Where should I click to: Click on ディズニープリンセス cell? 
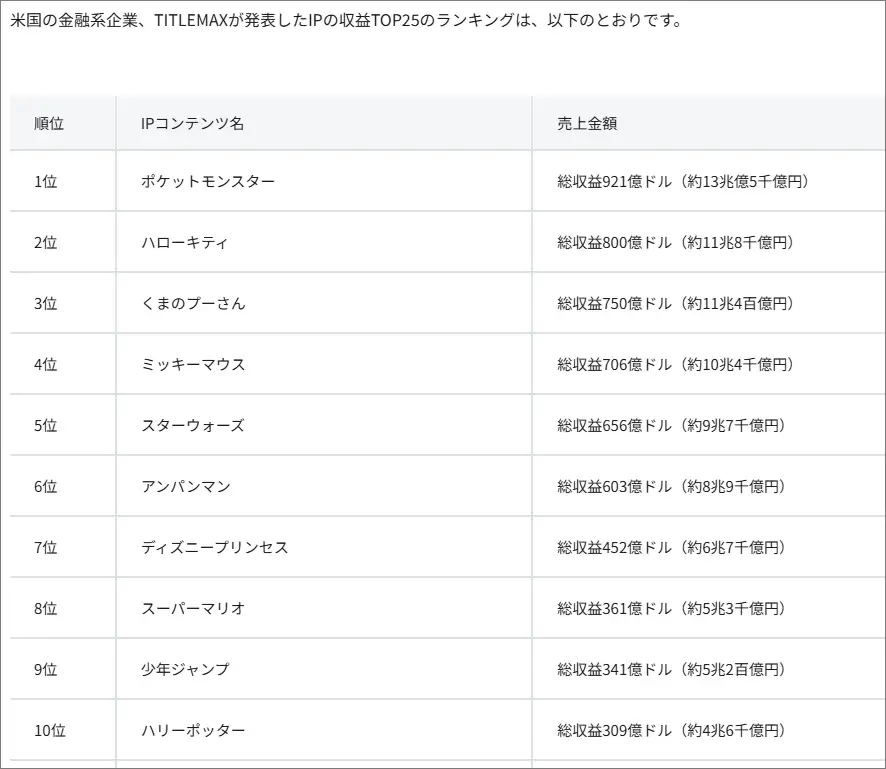click(x=215, y=547)
